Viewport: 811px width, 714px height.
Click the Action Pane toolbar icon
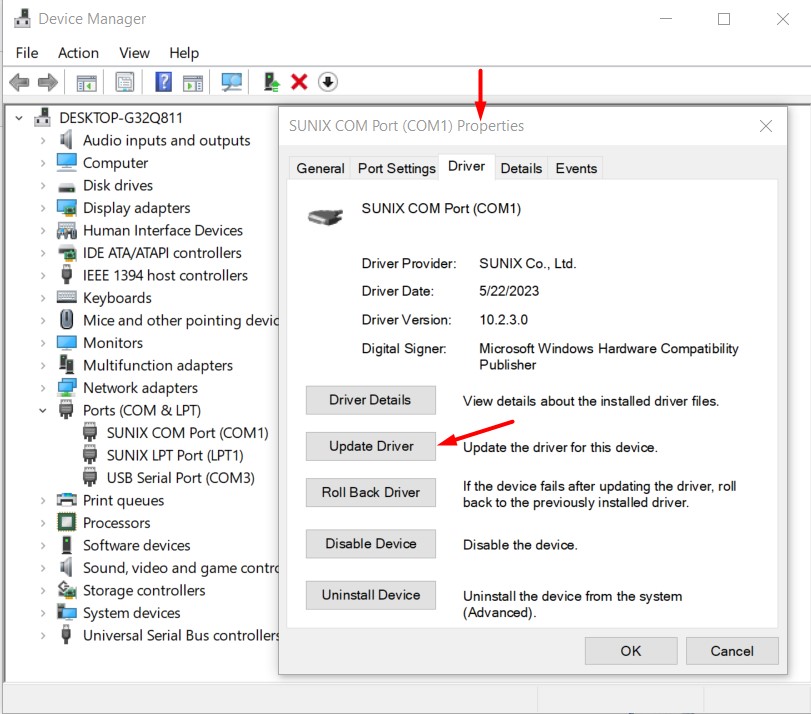[x=193, y=82]
